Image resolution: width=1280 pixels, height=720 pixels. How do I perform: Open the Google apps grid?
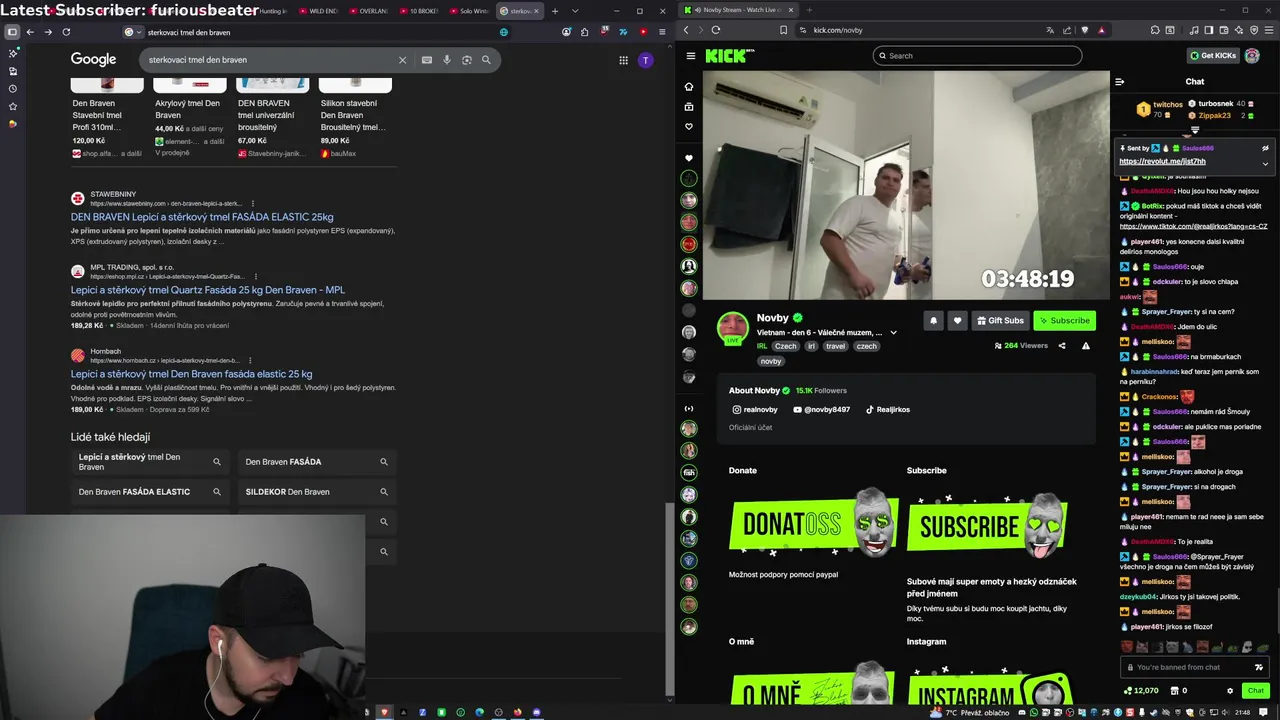coord(623,60)
